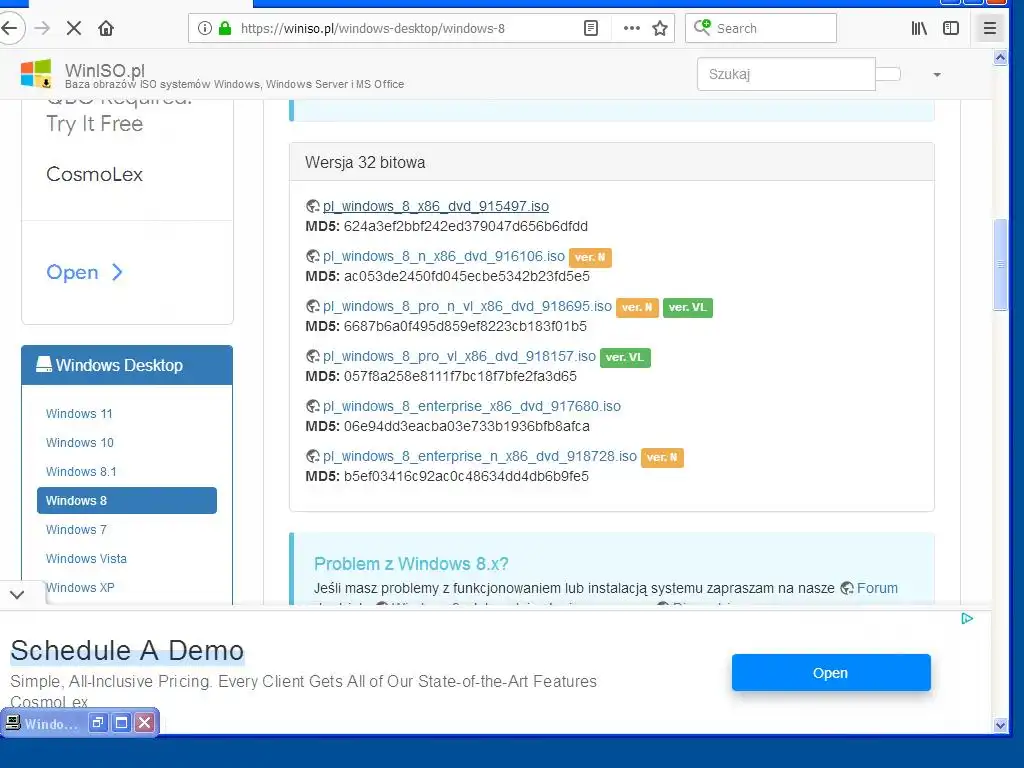1024x768 pixels.
Task: Select Windows 8.1 in sidebar menu
Action: 81,472
